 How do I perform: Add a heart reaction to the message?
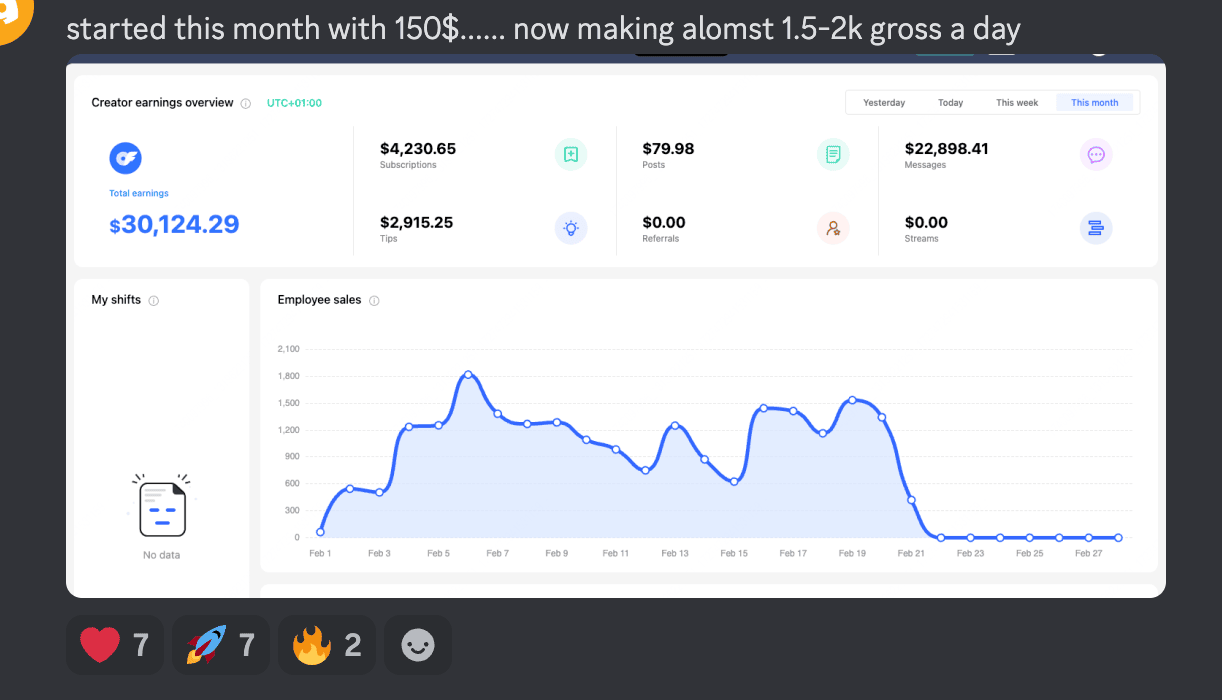tap(115, 645)
